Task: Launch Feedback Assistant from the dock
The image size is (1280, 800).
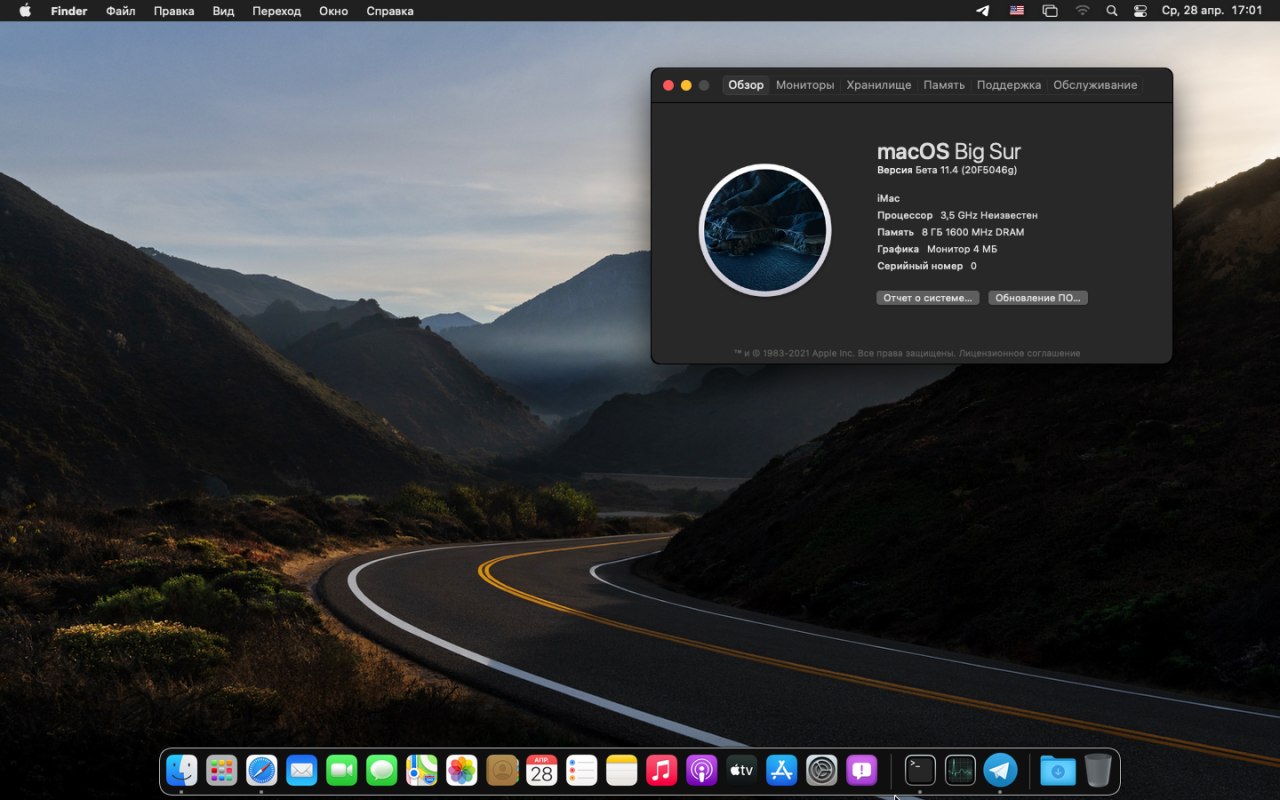Action: pyautogui.click(x=862, y=770)
